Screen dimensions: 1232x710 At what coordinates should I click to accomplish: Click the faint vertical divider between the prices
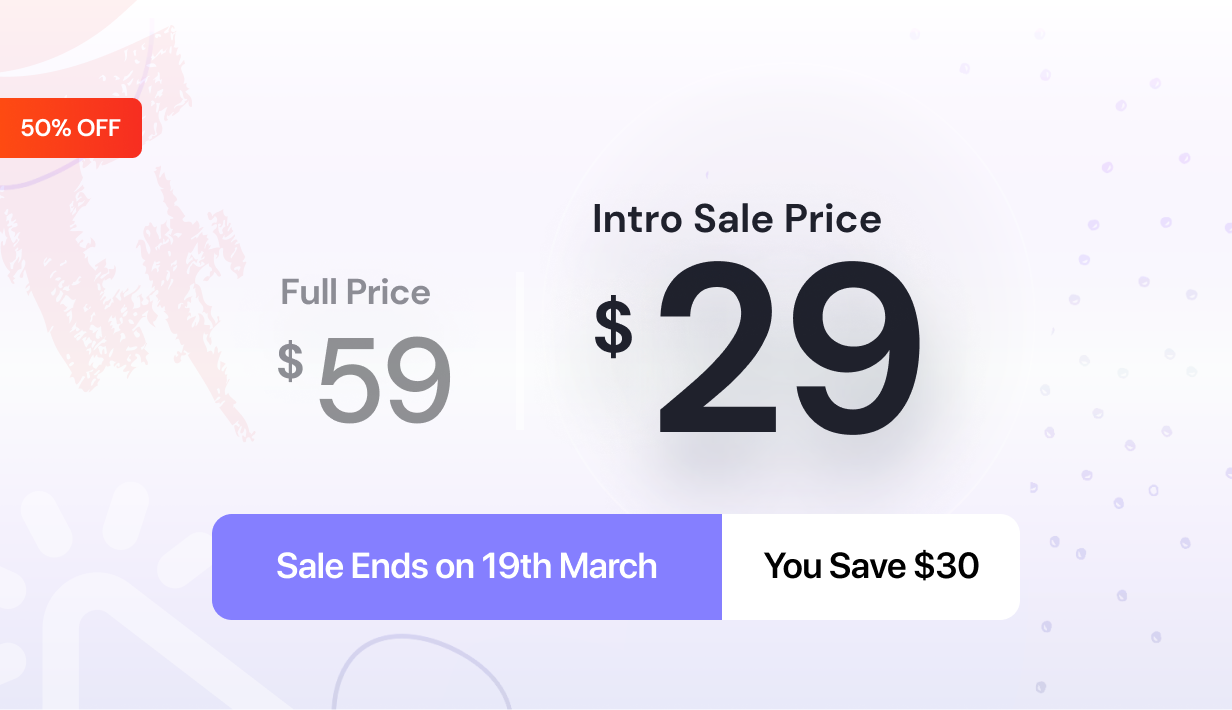click(520, 350)
